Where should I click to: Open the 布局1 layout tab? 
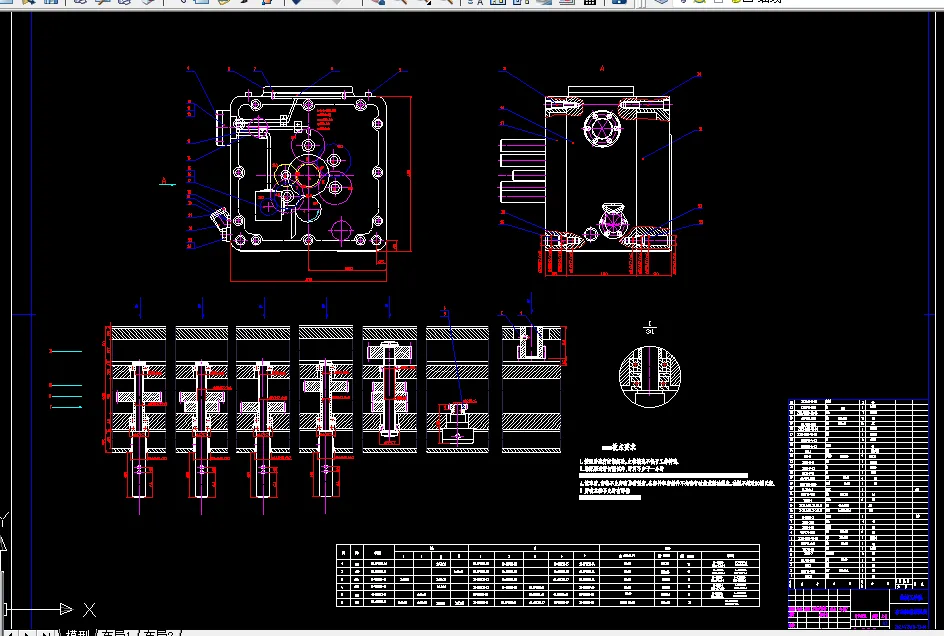(x=116, y=632)
